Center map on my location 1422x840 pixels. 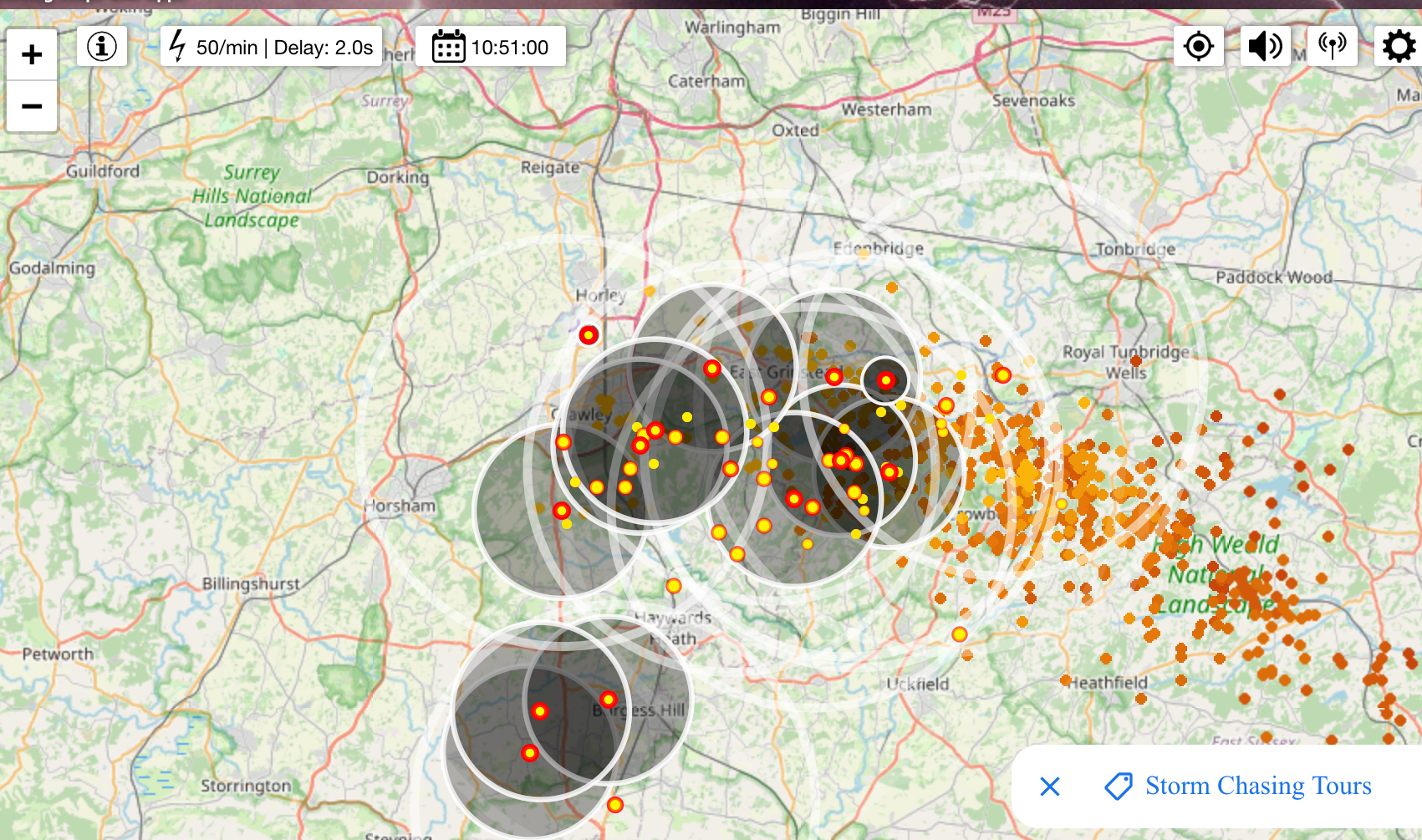1199,46
